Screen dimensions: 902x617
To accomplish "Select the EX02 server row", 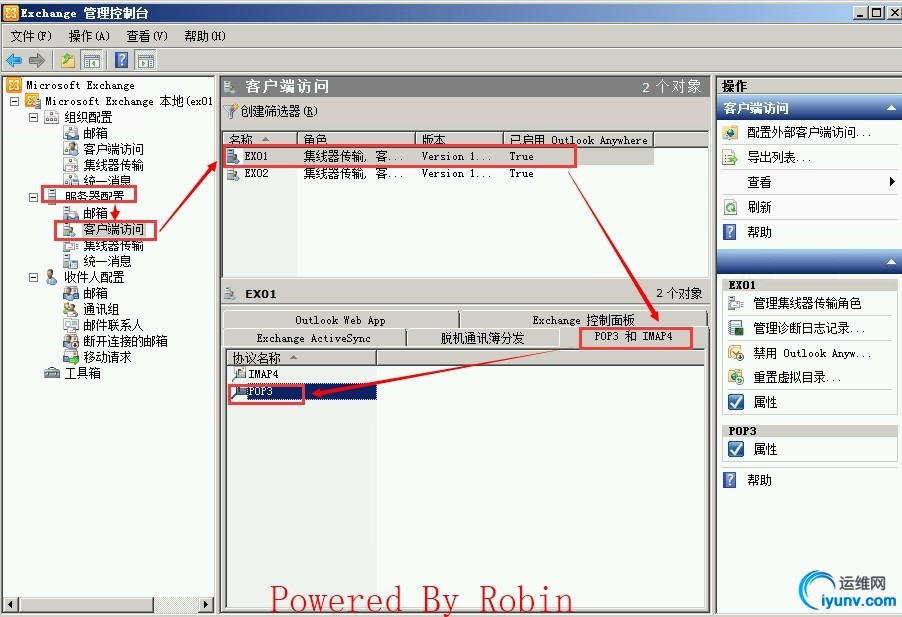I will 438,174.
